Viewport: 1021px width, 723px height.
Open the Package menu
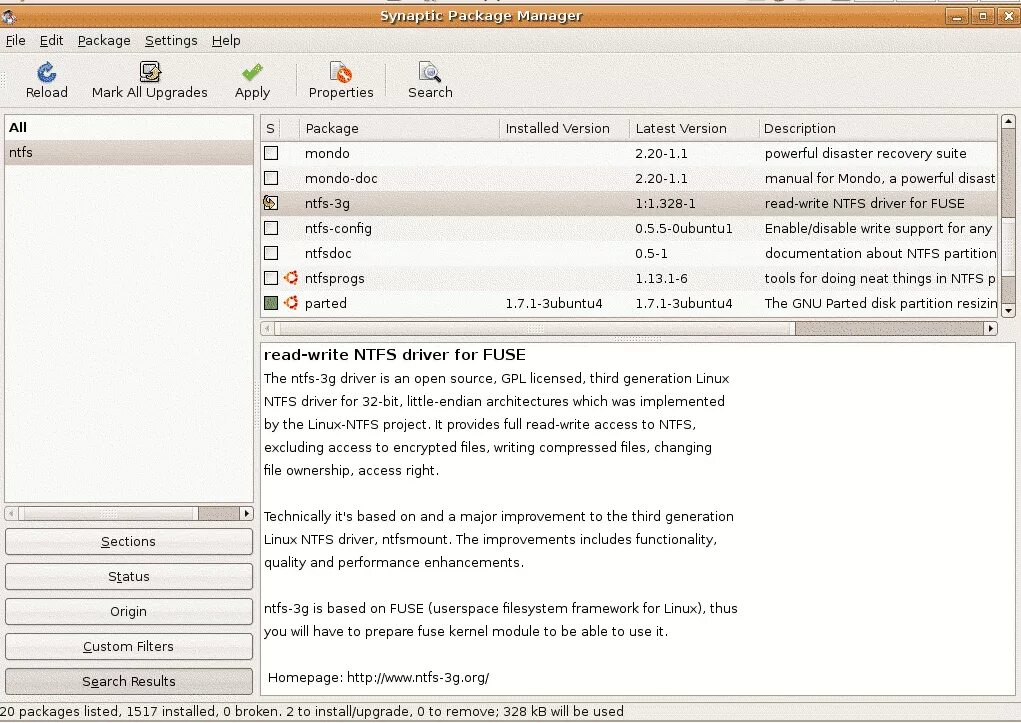point(104,40)
